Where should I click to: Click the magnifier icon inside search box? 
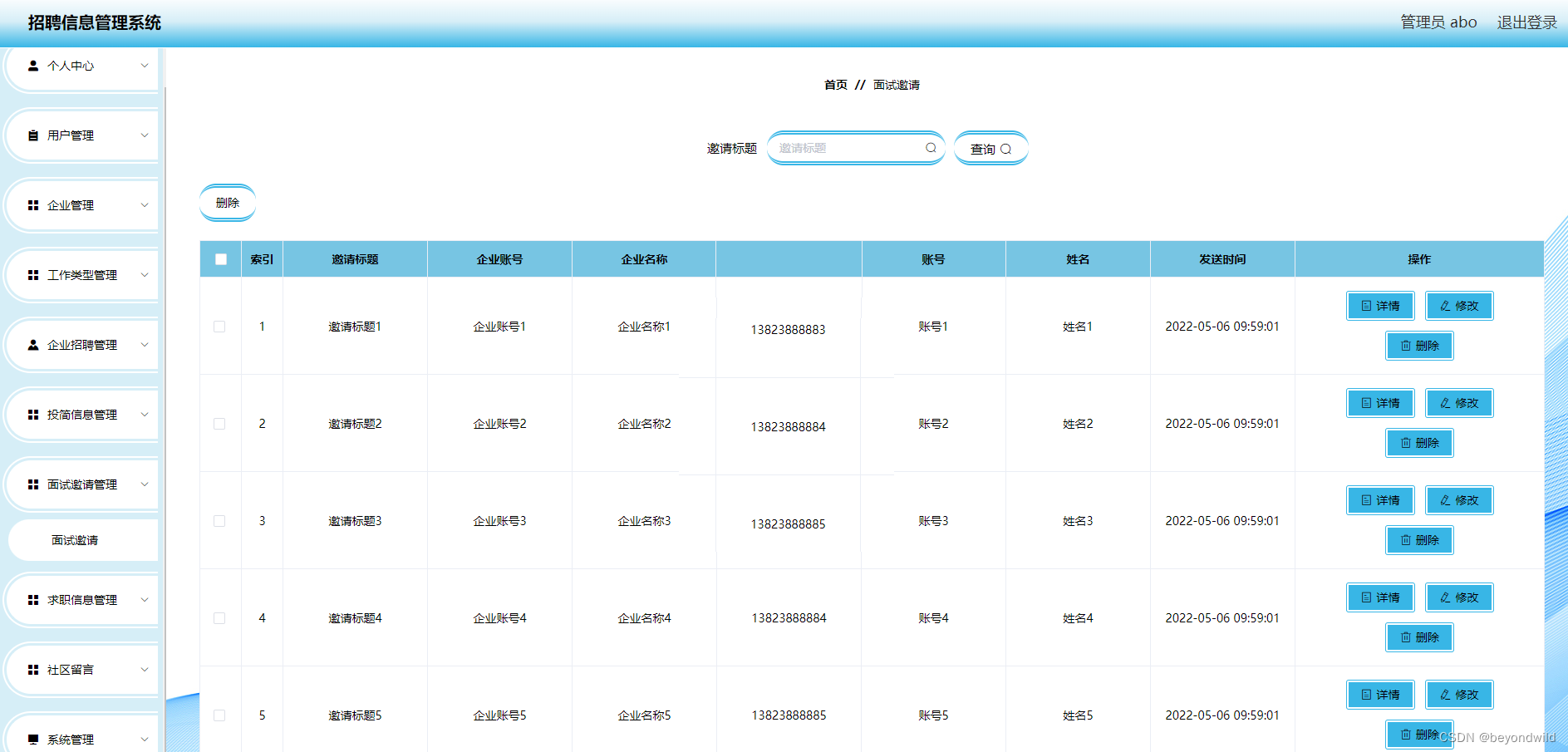pos(930,147)
